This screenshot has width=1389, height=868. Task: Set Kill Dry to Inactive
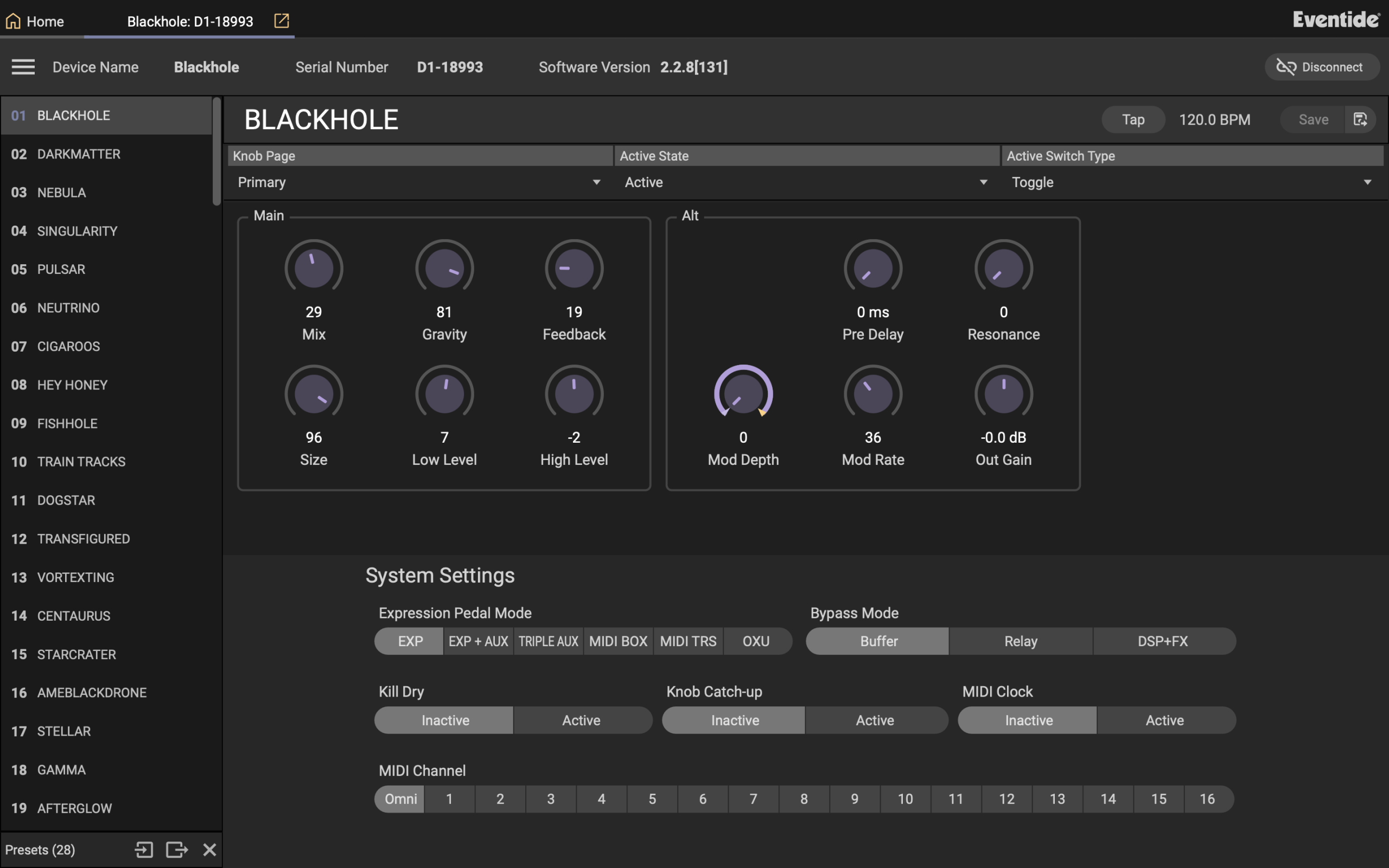tap(444, 720)
